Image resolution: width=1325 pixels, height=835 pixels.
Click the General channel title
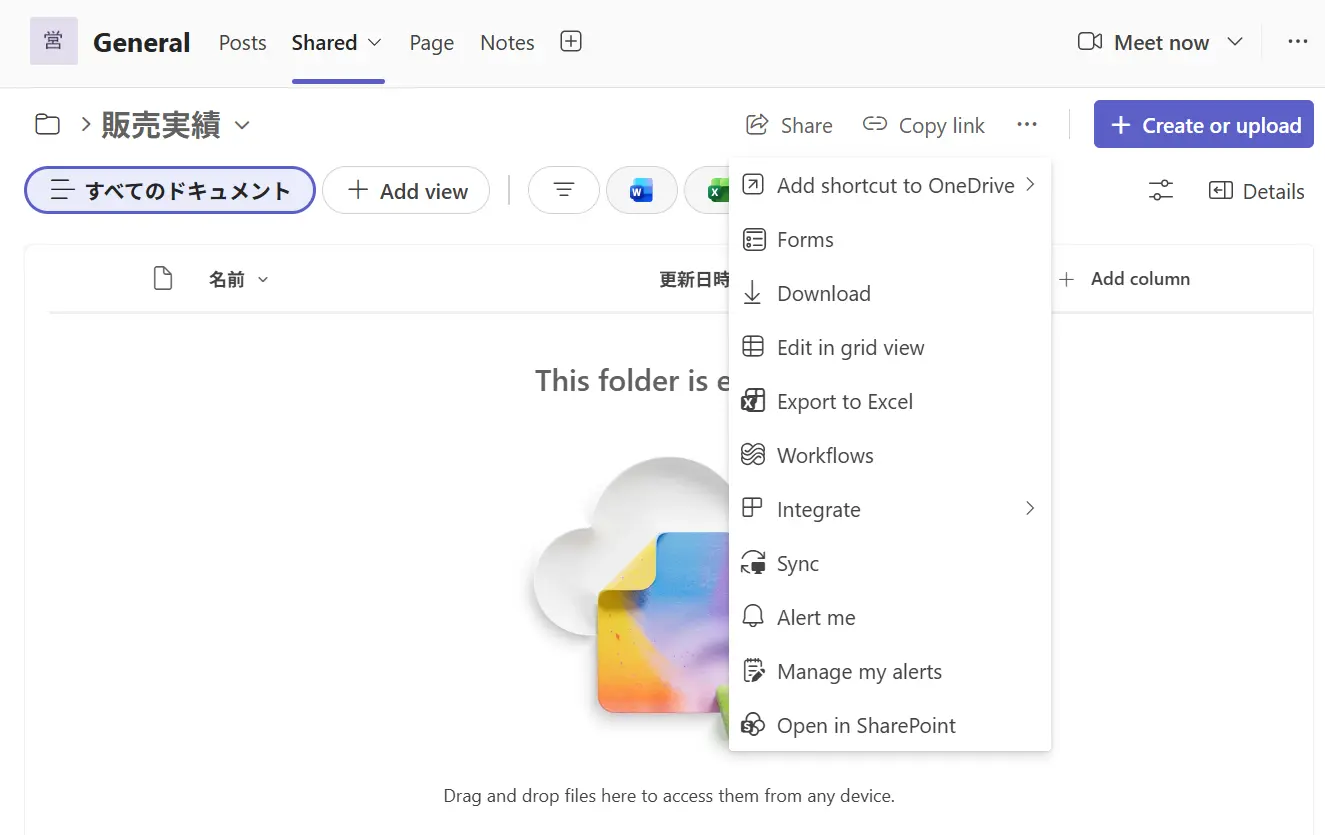(x=142, y=42)
